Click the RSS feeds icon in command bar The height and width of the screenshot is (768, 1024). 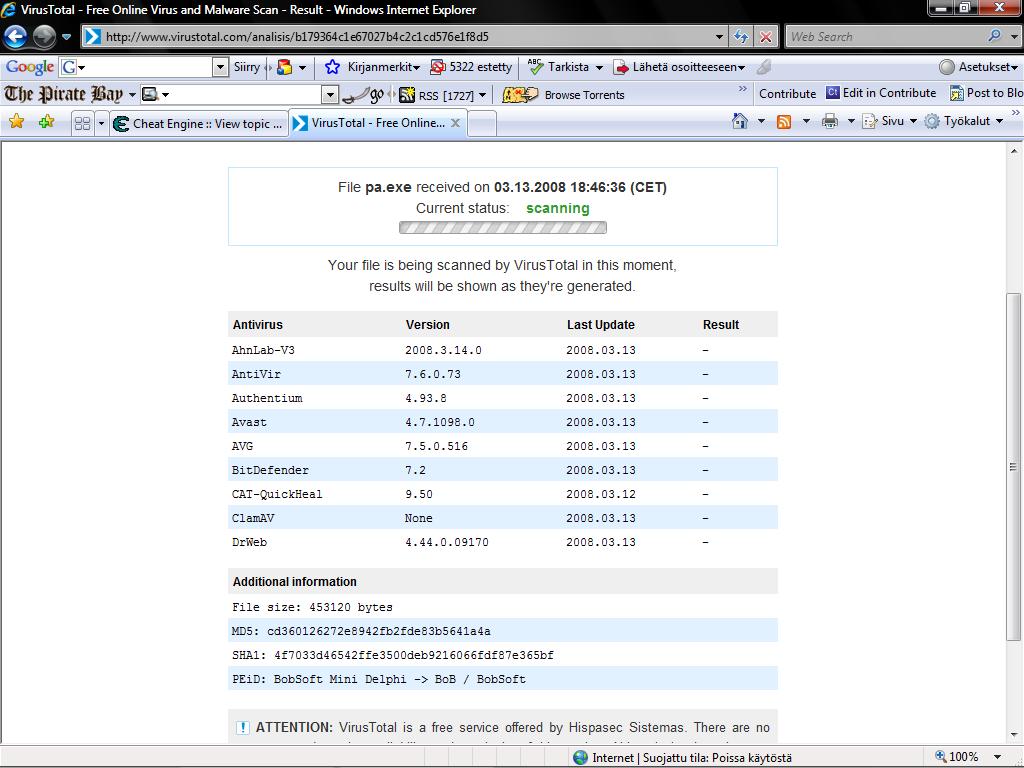click(784, 121)
